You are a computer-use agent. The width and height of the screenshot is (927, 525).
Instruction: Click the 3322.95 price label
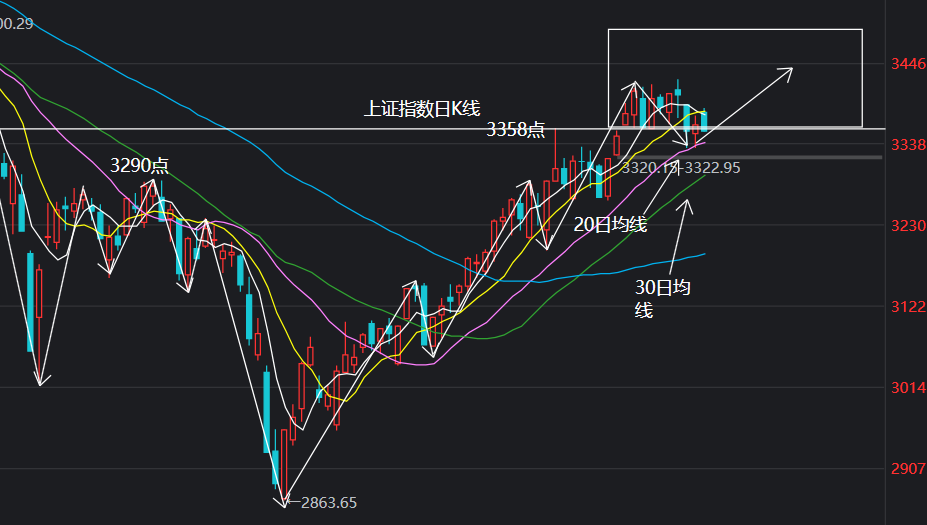[x=712, y=168]
